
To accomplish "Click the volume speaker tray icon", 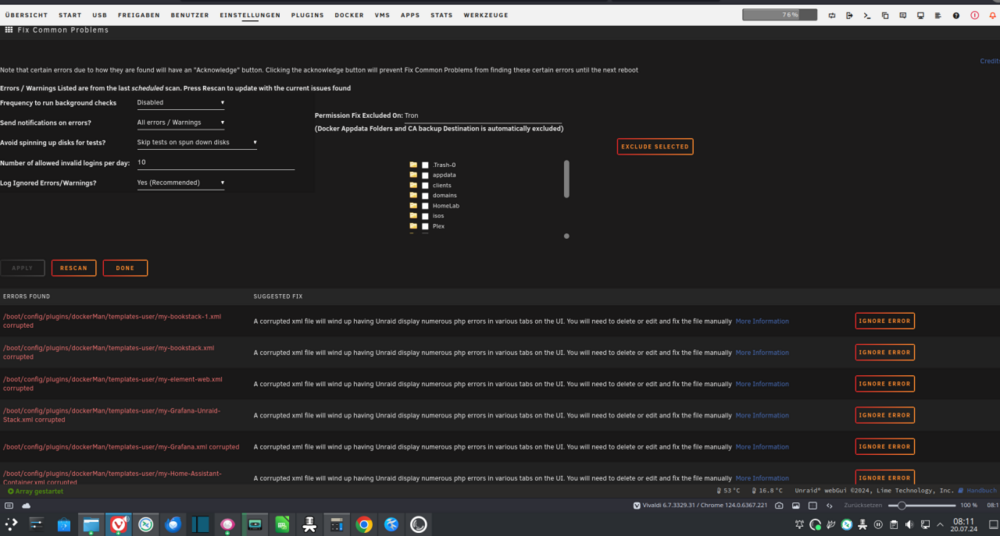I will 909,525.
